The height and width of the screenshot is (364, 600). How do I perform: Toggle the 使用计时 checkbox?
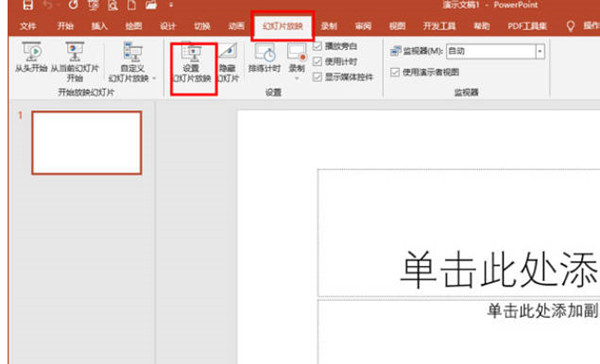(x=317, y=62)
